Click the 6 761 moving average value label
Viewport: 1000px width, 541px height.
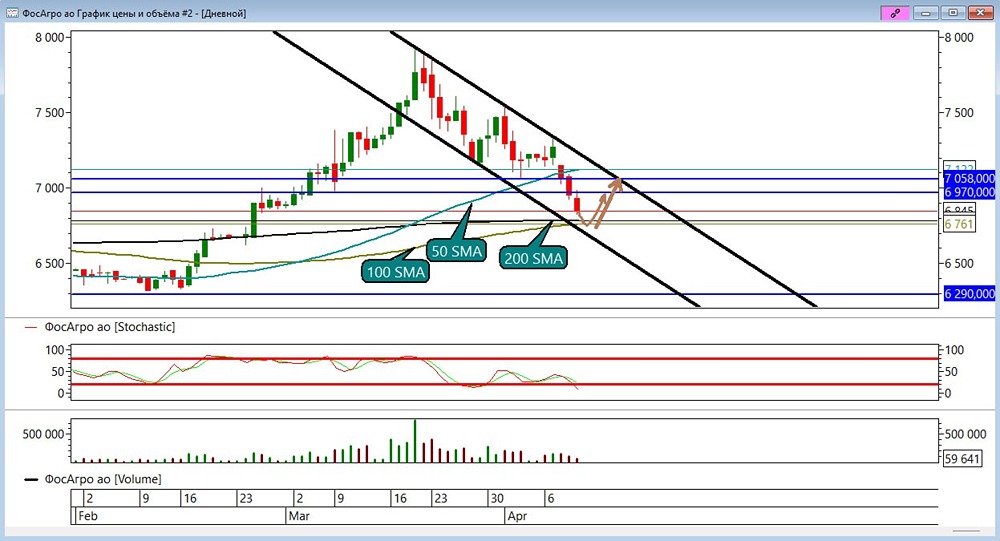959,224
